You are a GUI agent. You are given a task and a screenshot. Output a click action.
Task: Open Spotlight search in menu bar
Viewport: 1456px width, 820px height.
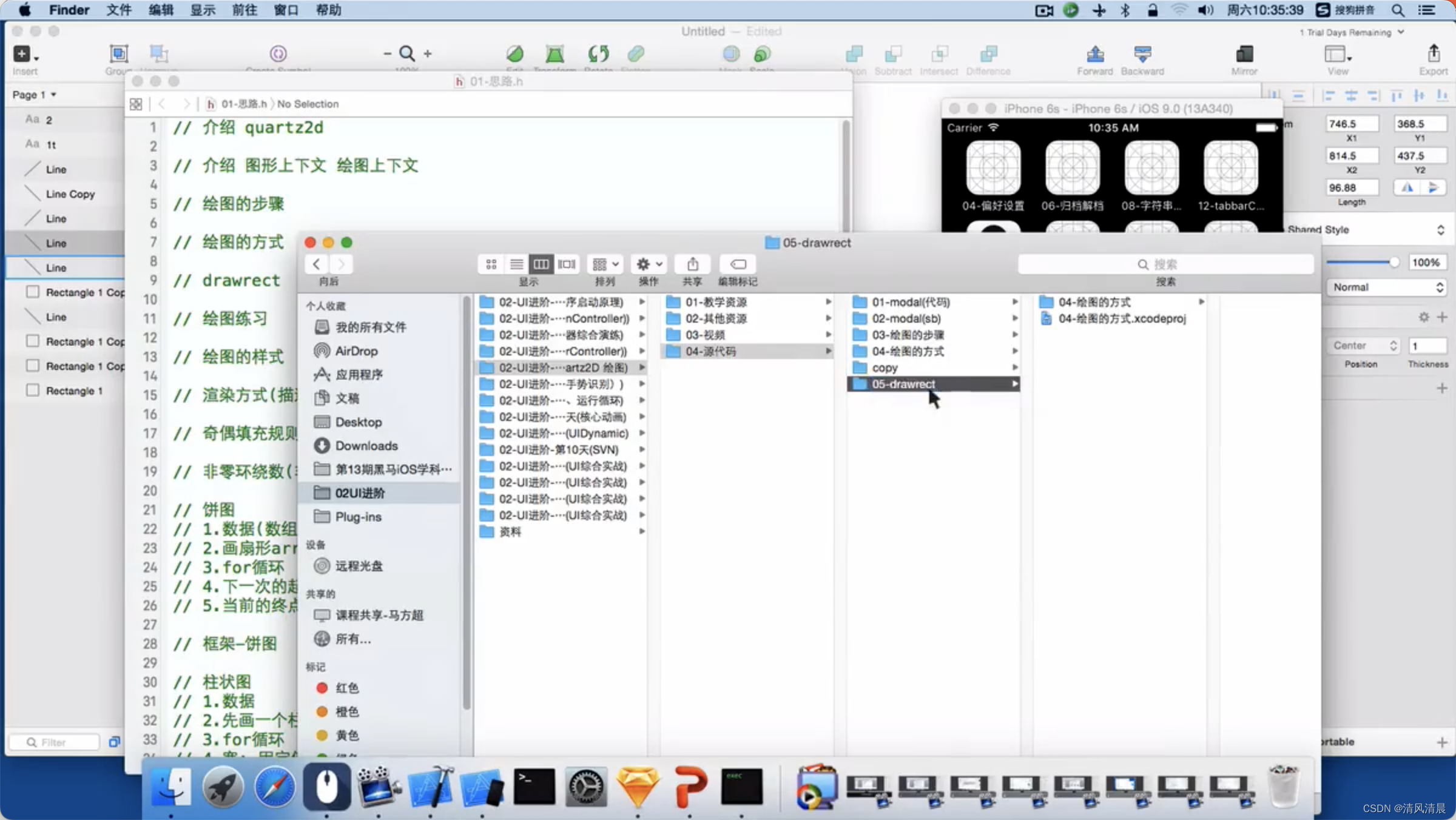tap(1398, 10)
